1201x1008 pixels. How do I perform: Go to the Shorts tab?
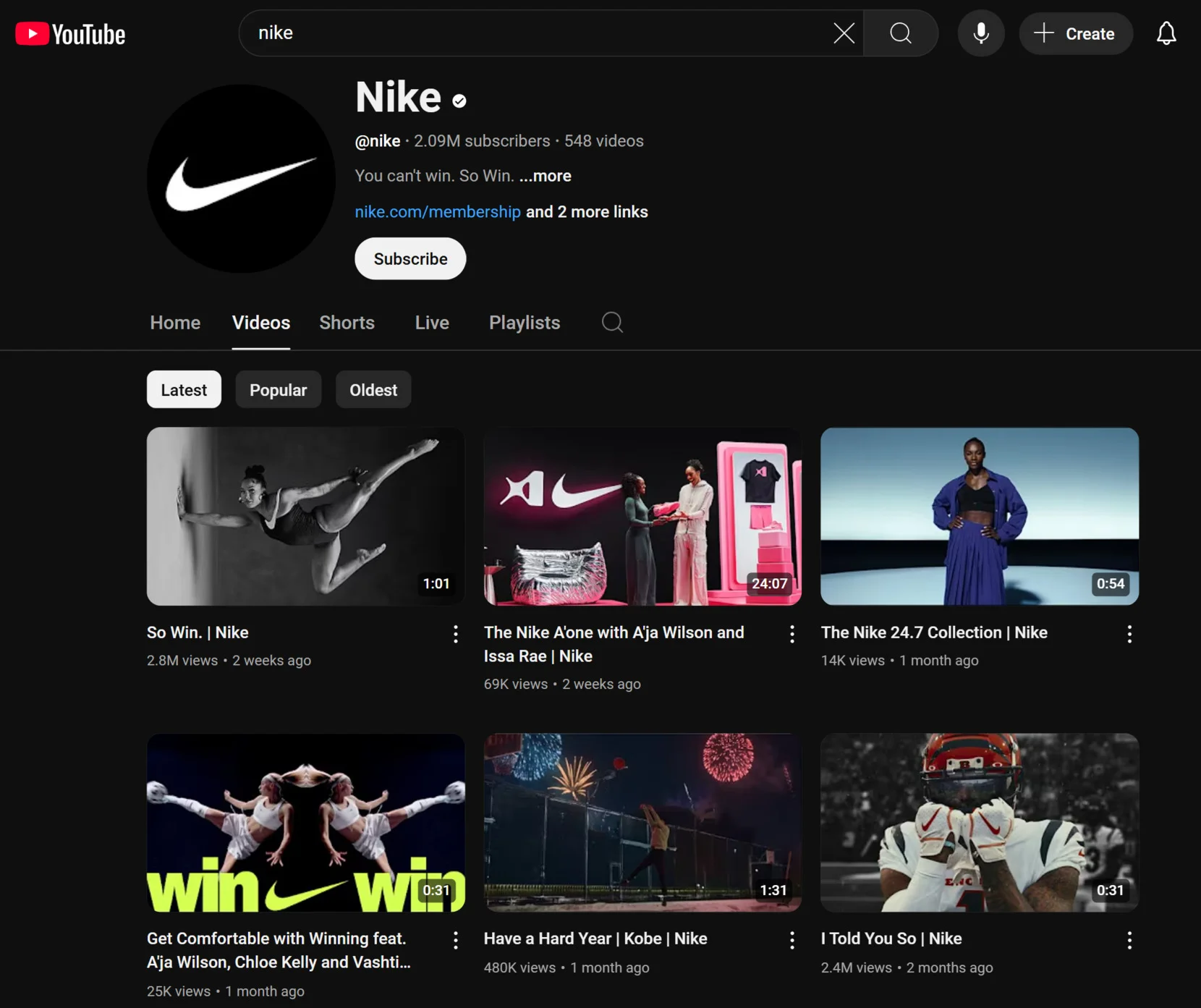(x=347, y=323)
